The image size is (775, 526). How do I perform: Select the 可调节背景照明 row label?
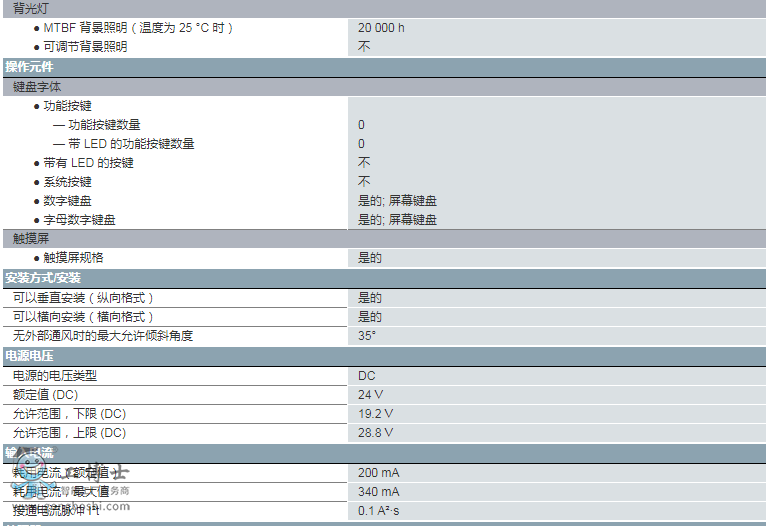85,47
